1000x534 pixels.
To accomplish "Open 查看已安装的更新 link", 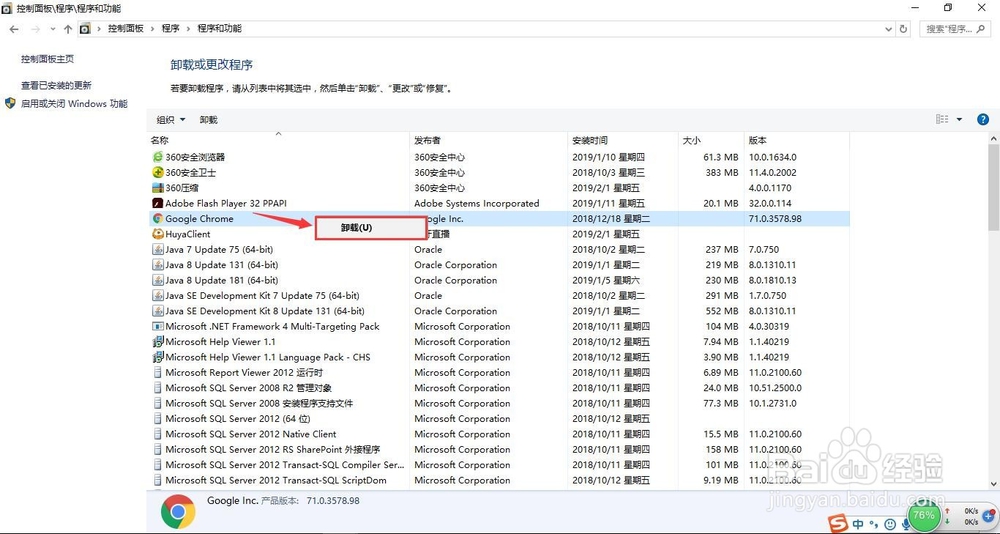I will pyautogui.click(x=56, y=85).
